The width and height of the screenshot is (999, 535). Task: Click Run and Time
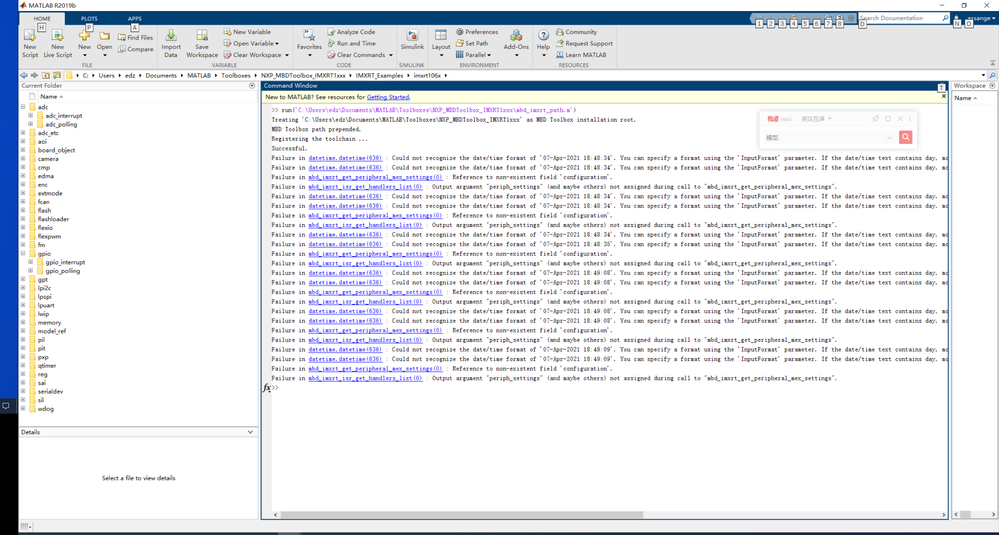(351, 43)
